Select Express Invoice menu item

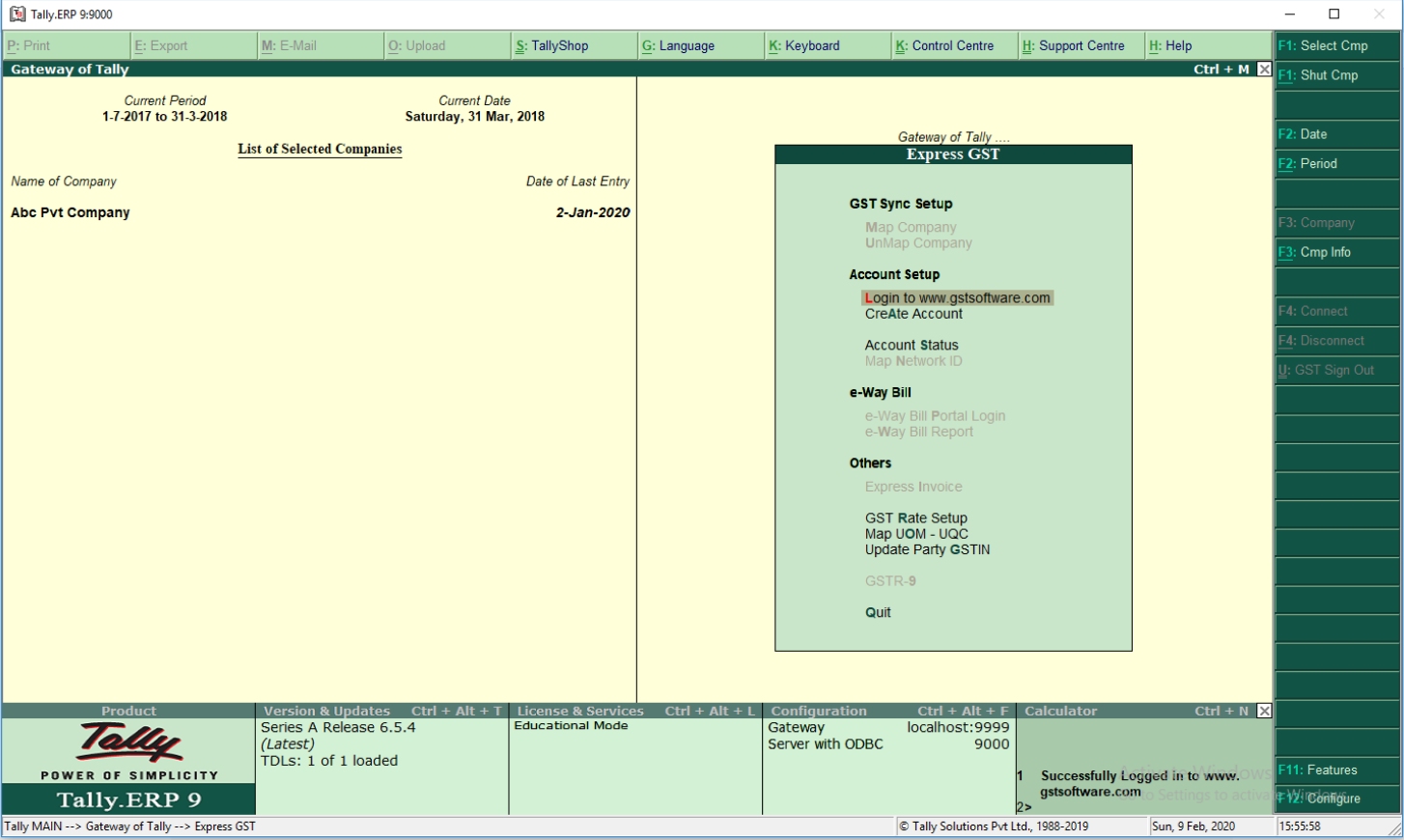click(x=913, y=487)
